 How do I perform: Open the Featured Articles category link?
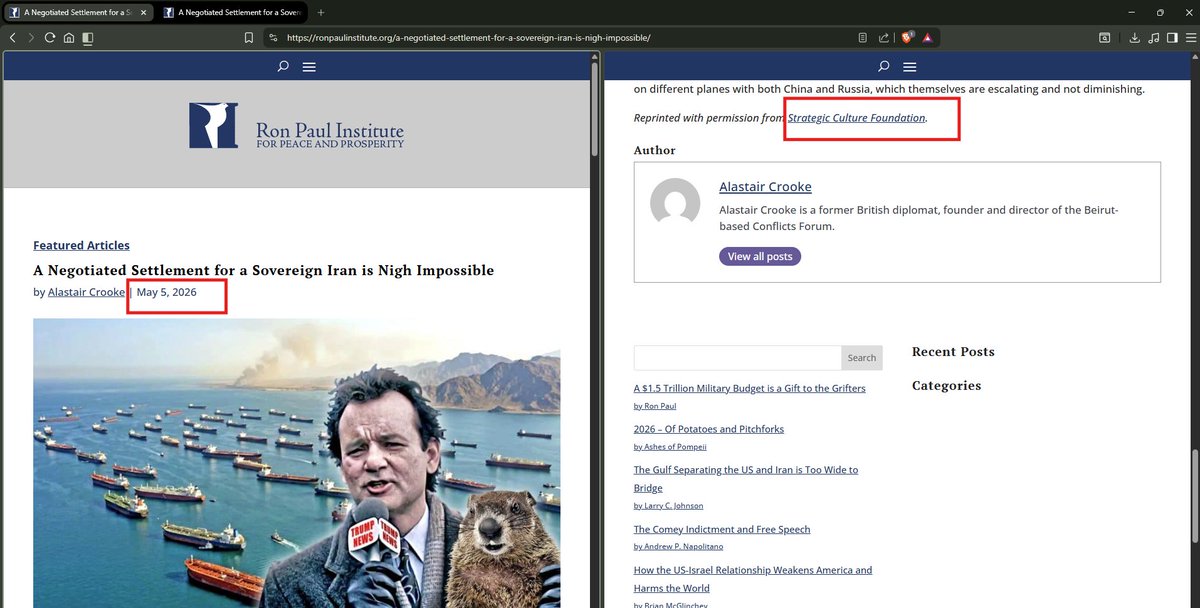point(81,245)
